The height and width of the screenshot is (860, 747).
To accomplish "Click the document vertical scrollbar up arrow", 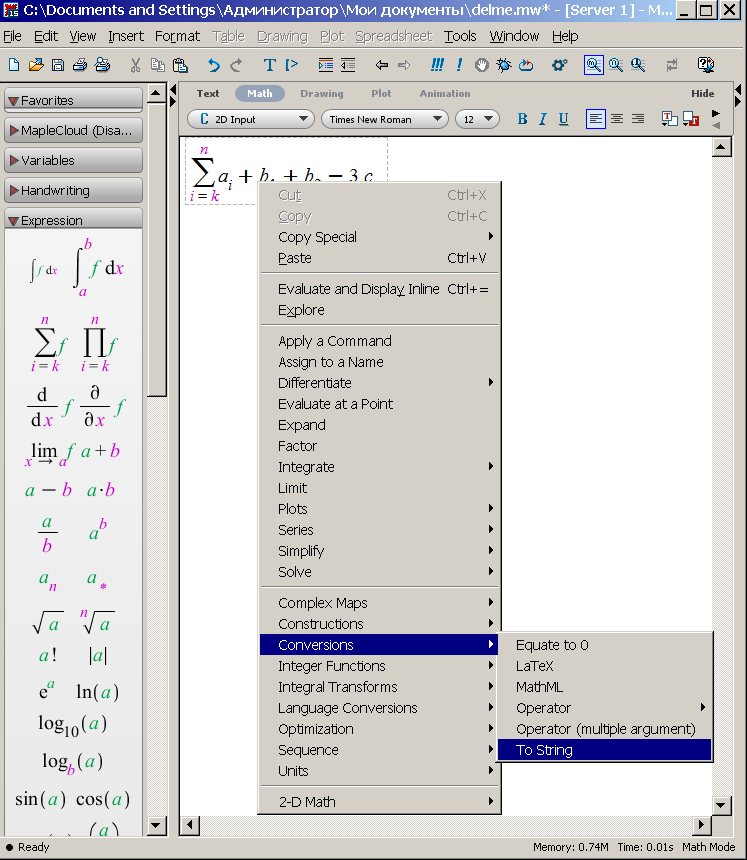I will point(722,147).
